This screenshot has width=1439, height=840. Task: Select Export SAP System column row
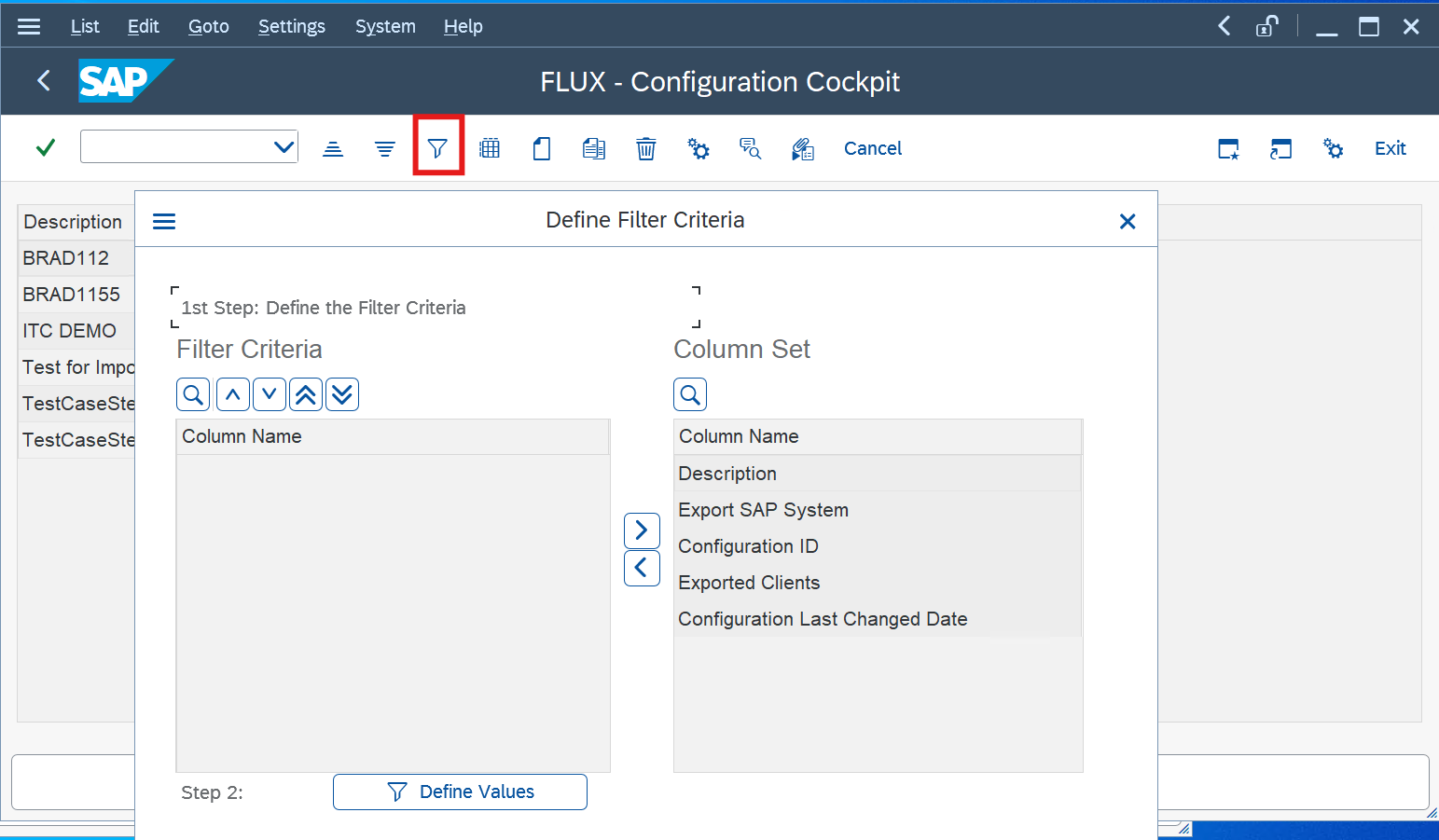click(763, 510)
